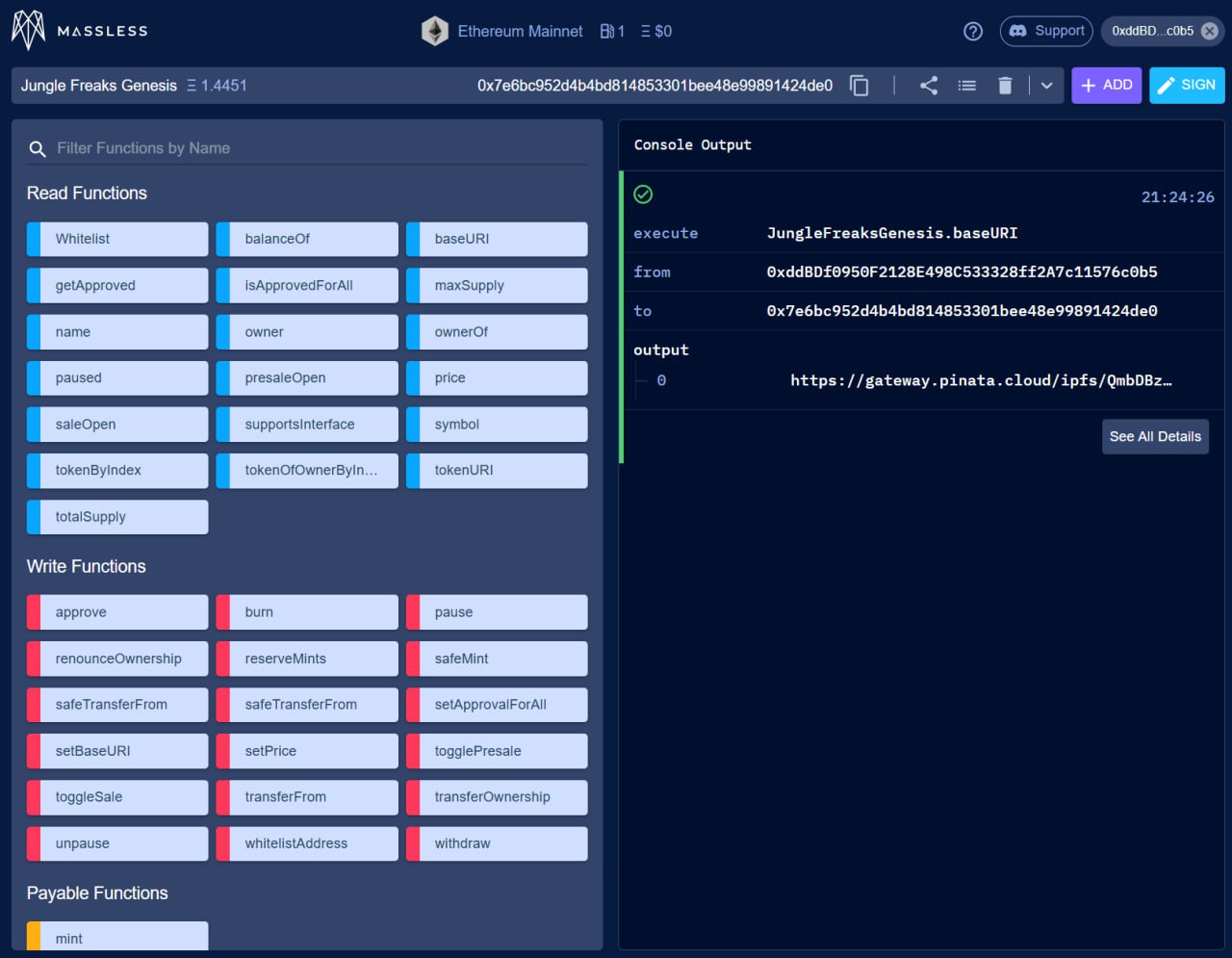
Task: Click the Ethereum Mainnet network icon
Action: [x=435, y=31]
